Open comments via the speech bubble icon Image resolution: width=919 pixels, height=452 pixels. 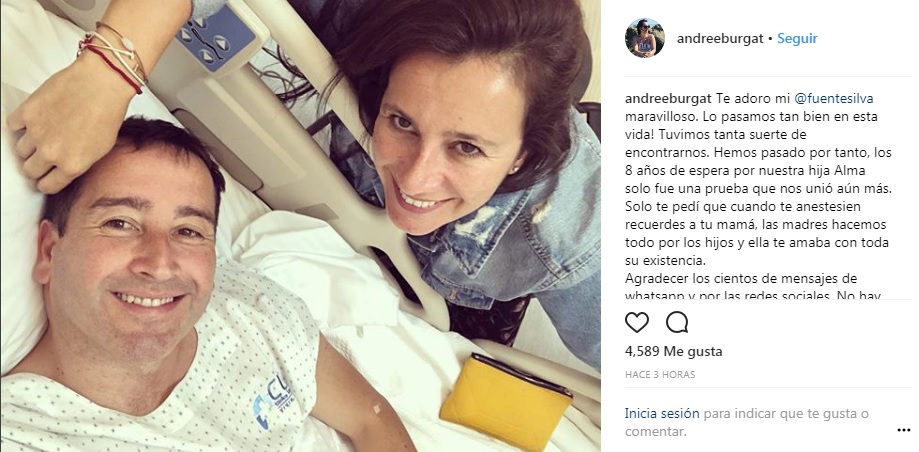[x=677, y=322]
